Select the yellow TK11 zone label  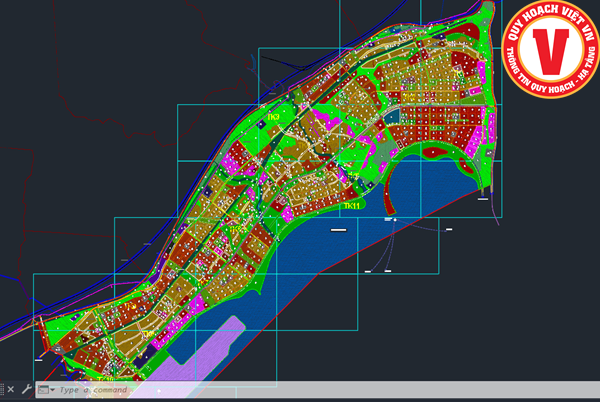pyautogui.click(x=351, y=205)
